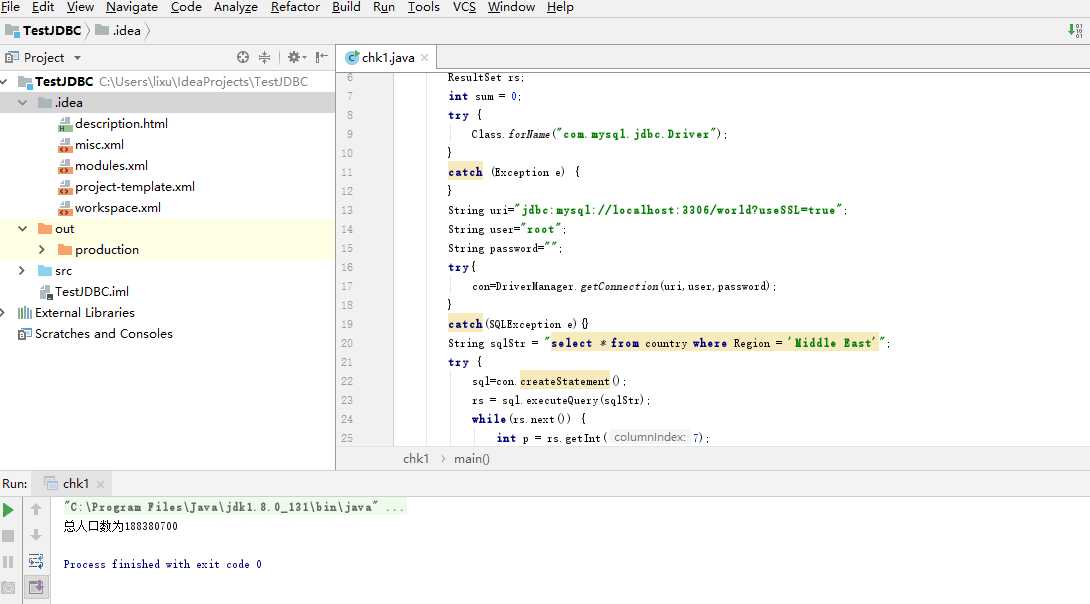This screenshot has width=1090, height=604.
Task: Click the chk1.java tab class icon
Action: (352, 57)
